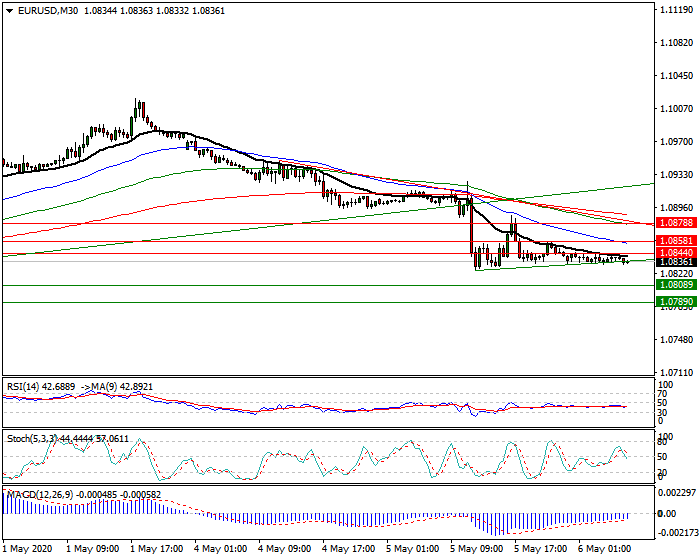
Task: Select the red resistance label 1.08788
Action: click(x=676, y=222)
